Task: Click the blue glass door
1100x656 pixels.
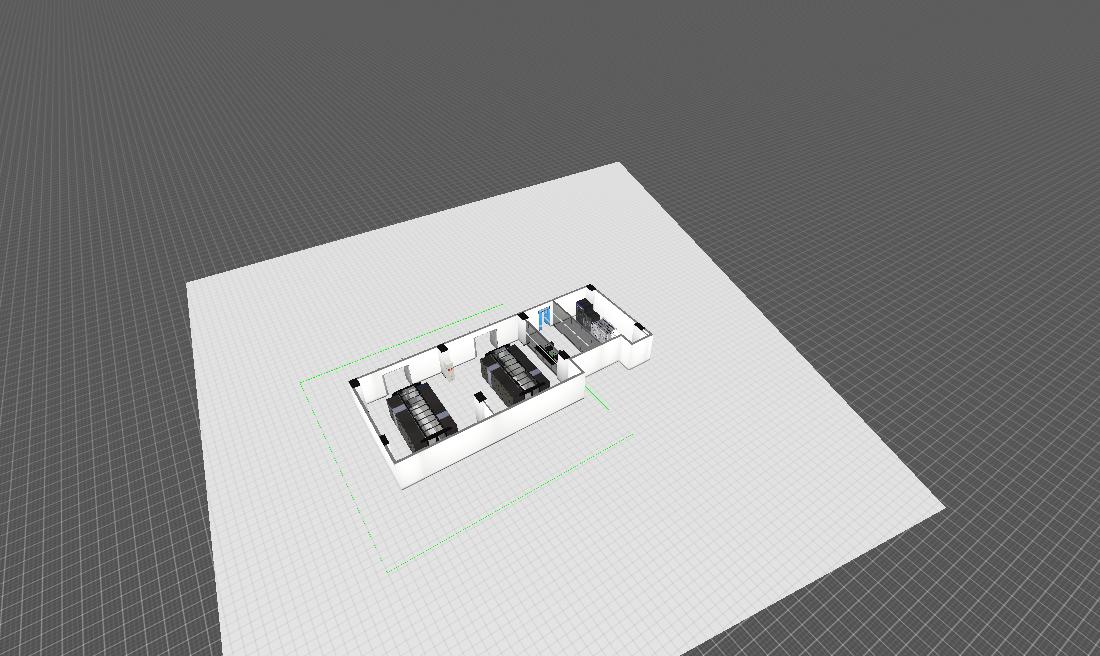Action: click(x=544, y=318)
